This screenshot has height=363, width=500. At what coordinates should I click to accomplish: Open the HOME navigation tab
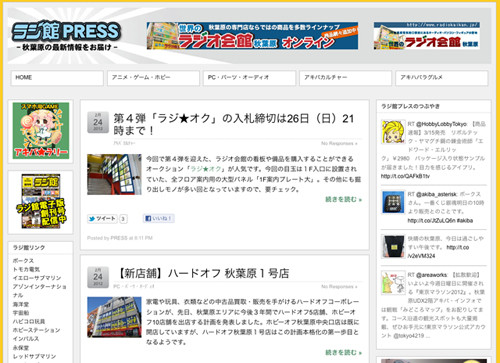[x=57, y=78]
